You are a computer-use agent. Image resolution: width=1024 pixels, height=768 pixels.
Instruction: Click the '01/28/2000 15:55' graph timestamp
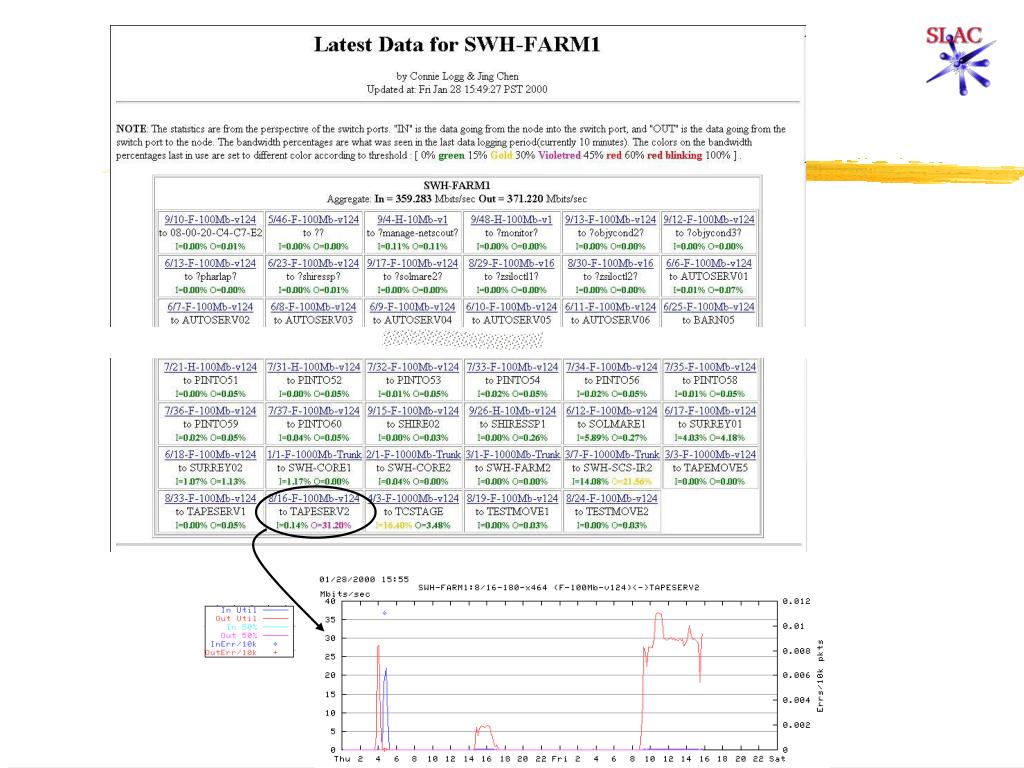click(364, 579)
